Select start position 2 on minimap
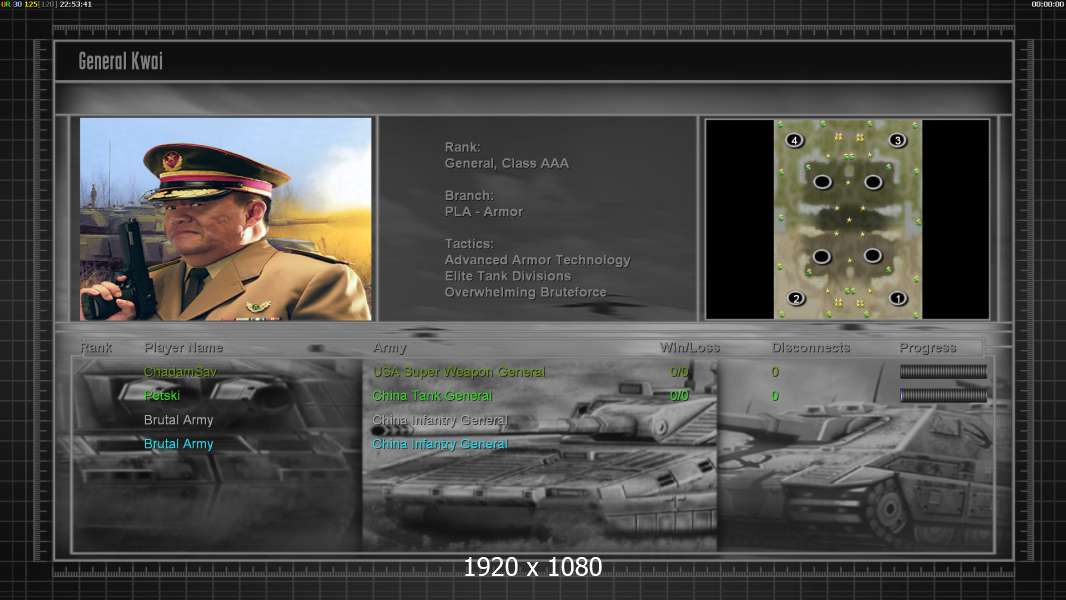The width and height of the screenshot is (1066, 600). (x=796, y=298)
